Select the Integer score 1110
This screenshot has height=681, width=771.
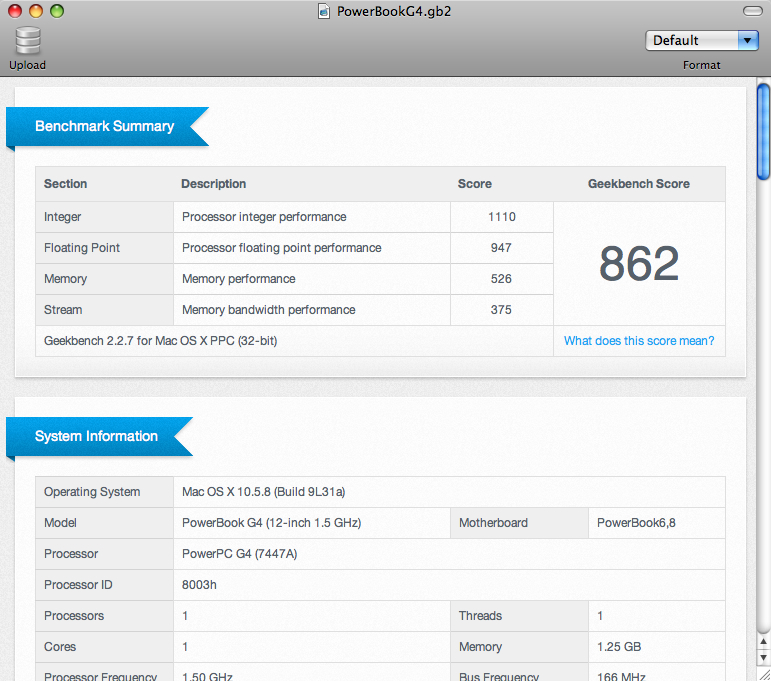click(502, 217)
